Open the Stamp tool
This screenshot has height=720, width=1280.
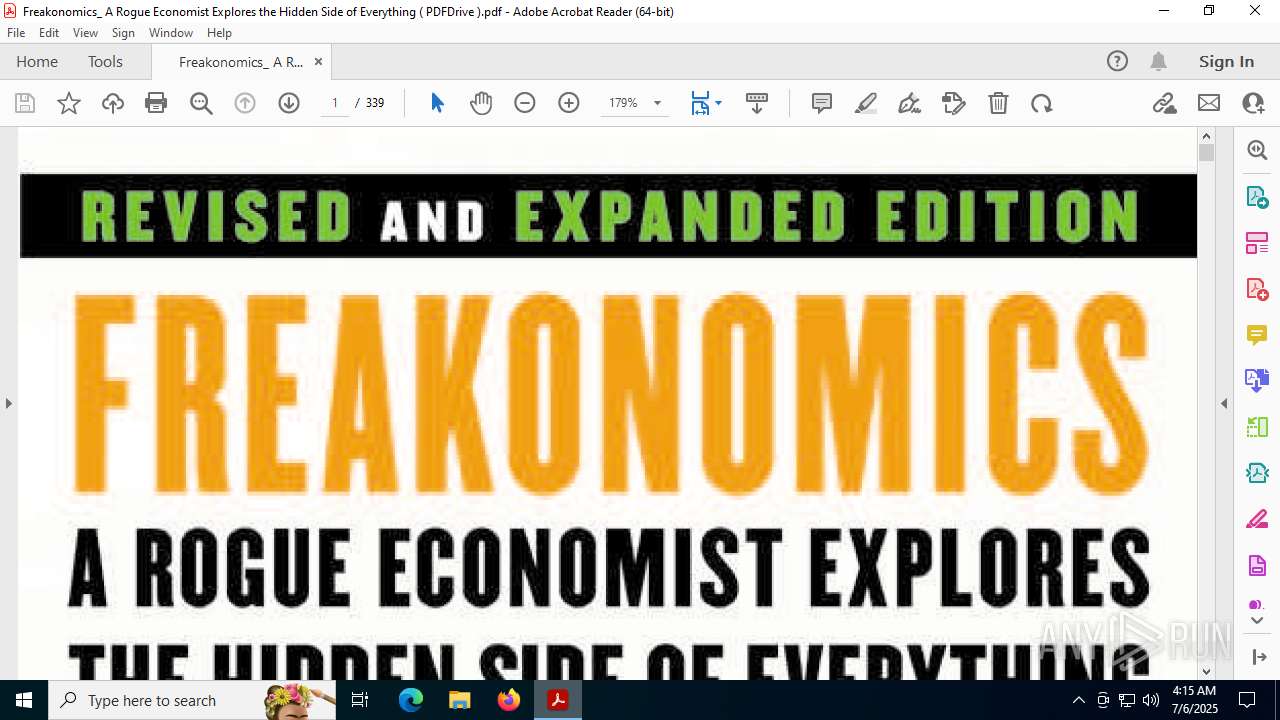(954, 103)
